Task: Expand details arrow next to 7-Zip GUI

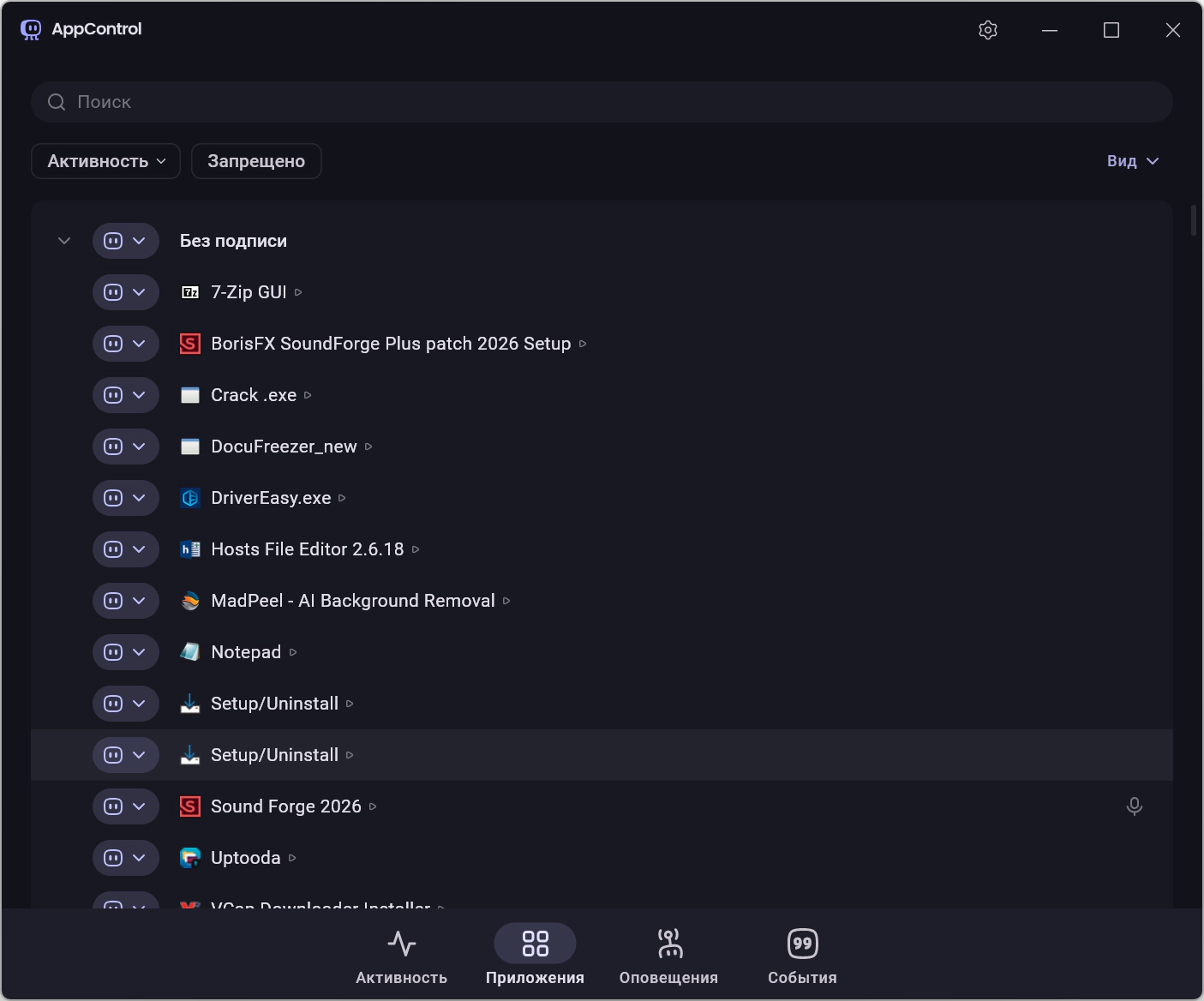Action: [x=298, y=292]
